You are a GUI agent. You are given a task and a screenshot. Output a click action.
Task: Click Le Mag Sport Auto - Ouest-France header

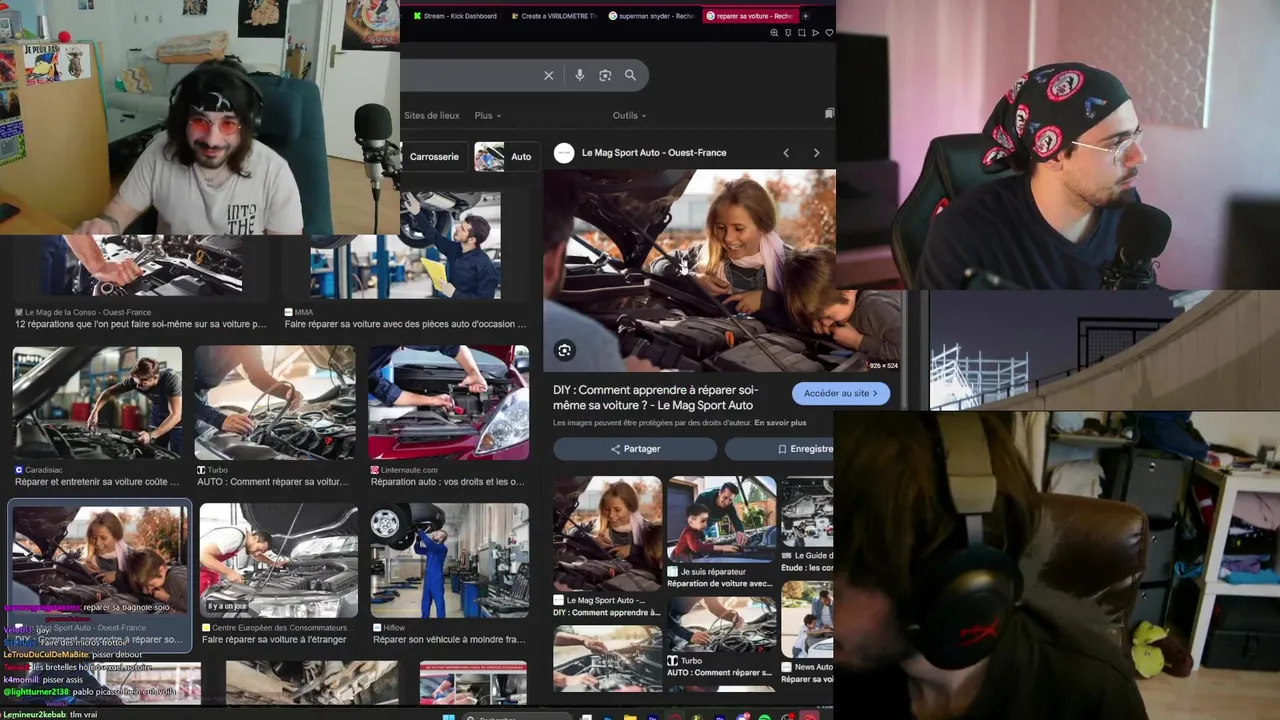pyautogui.click(x=654, y=153)
